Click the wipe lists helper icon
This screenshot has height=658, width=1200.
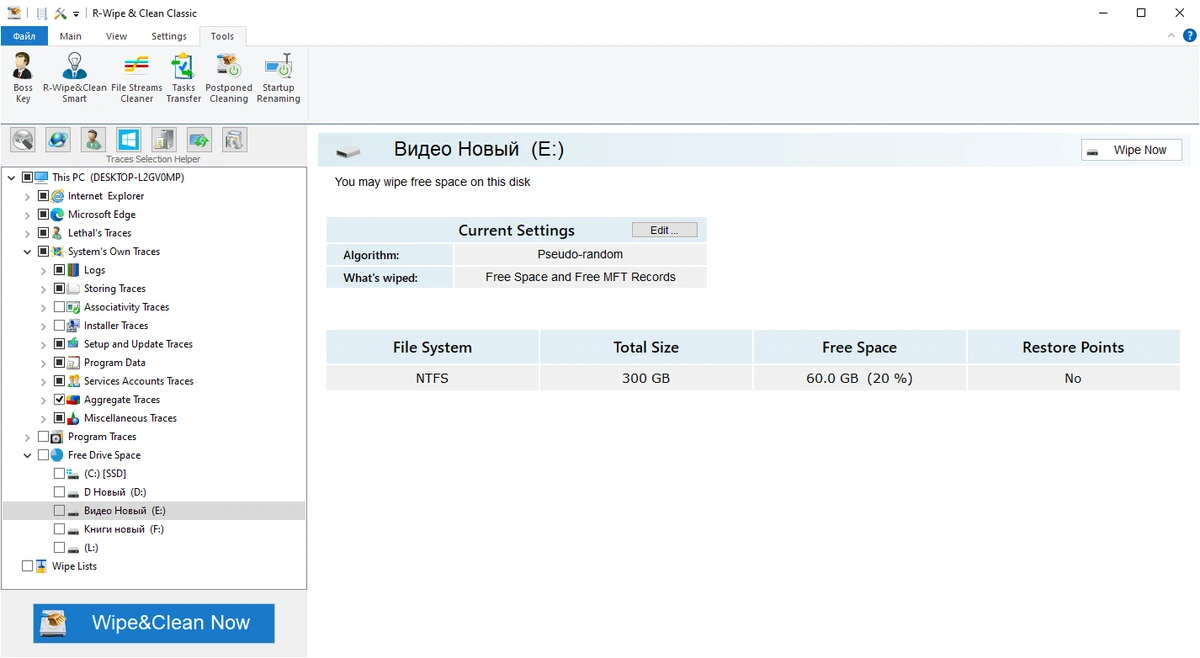[234, 139]
